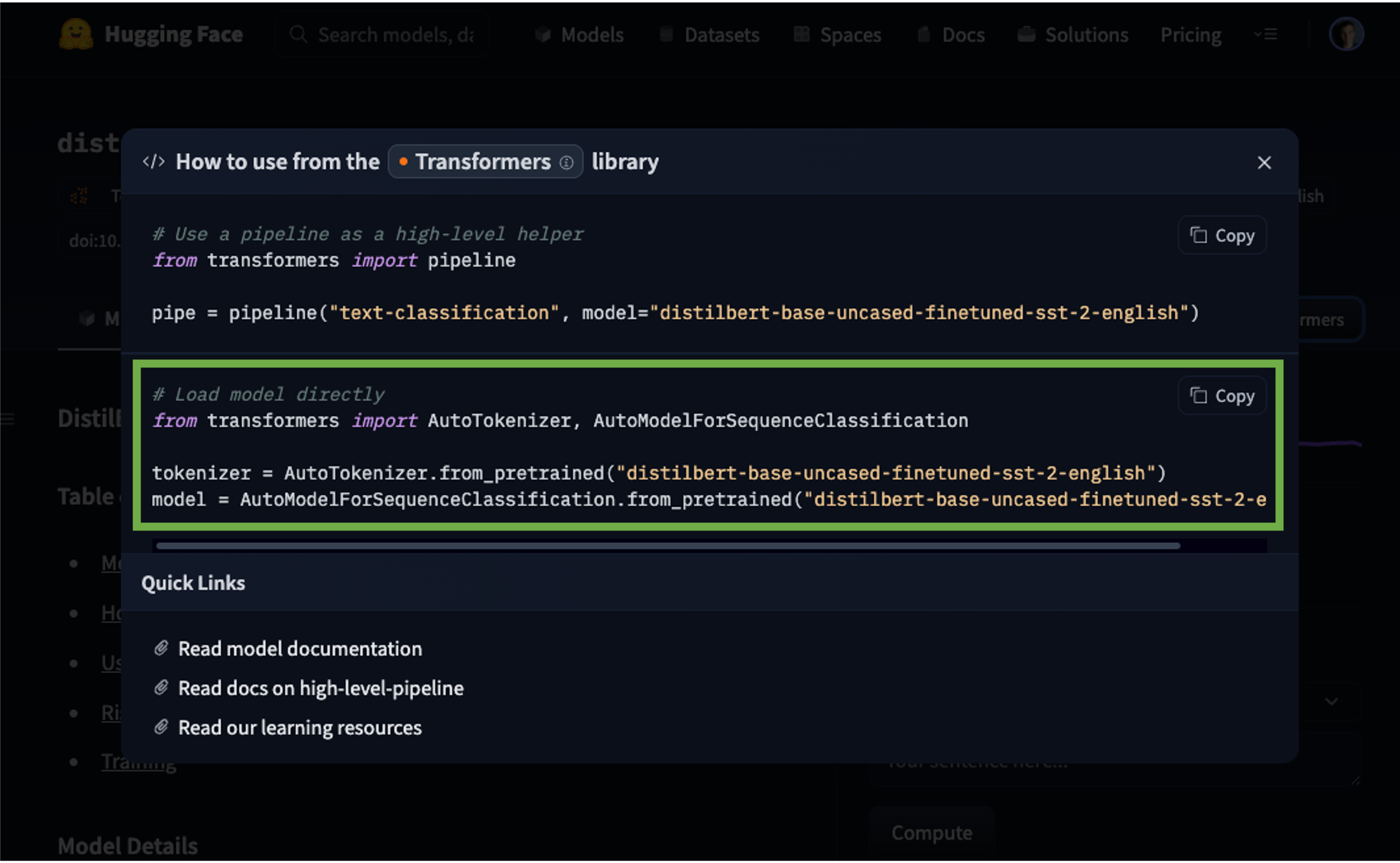Click the 'text-classification' string in code
The height and width of the screenshot is (863, 1400).
(443, 313)
